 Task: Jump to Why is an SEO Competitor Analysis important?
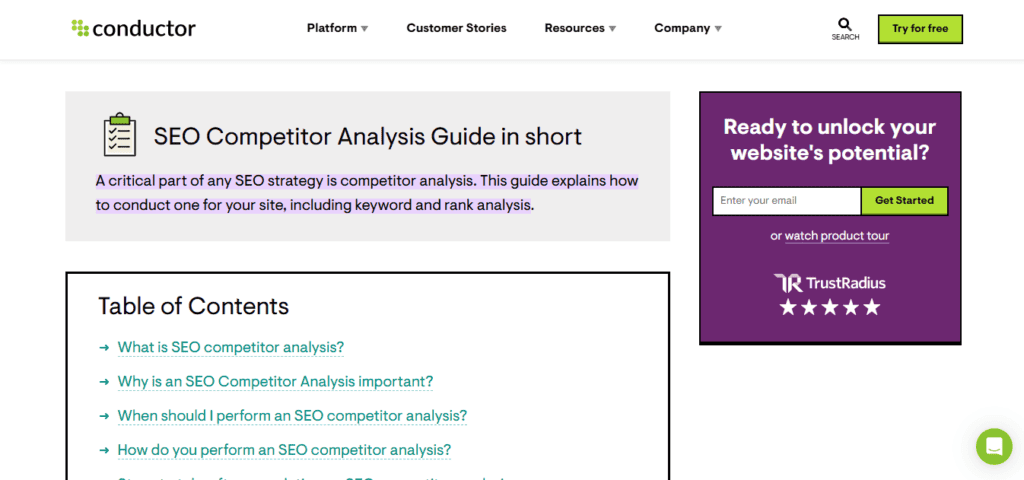[275, 381]
